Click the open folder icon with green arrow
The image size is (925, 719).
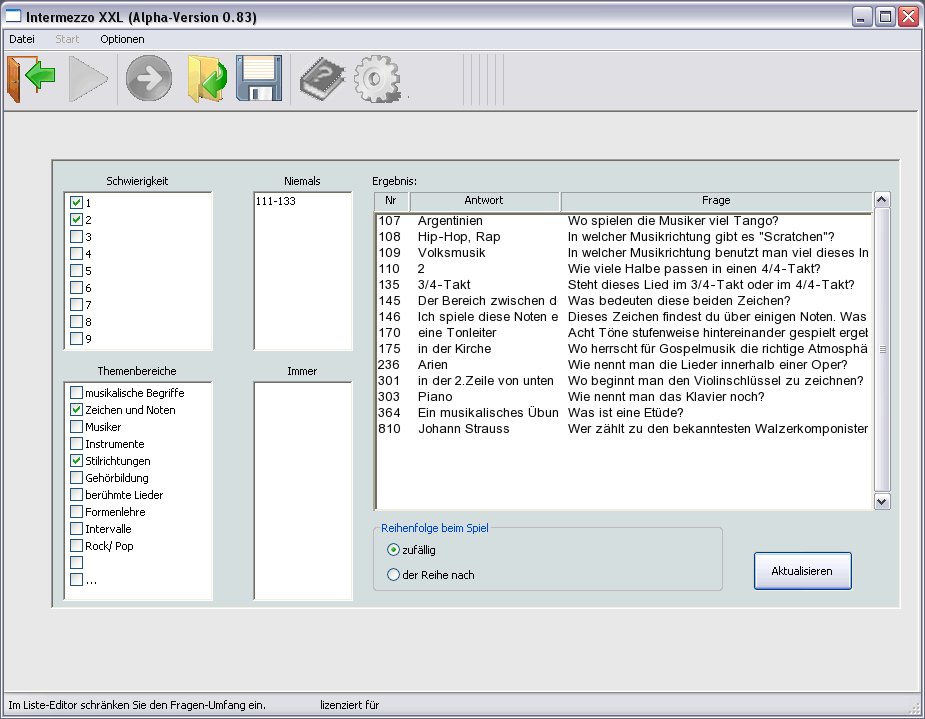tap(206, 78)
